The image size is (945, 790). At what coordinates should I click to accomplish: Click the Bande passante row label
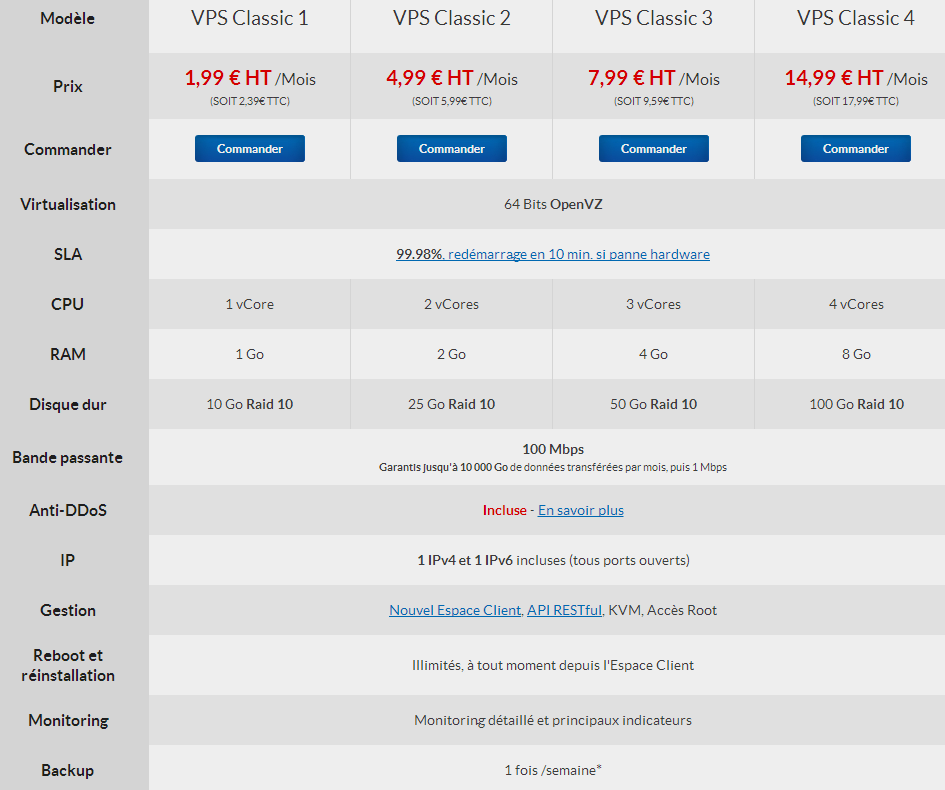[68, 458]
